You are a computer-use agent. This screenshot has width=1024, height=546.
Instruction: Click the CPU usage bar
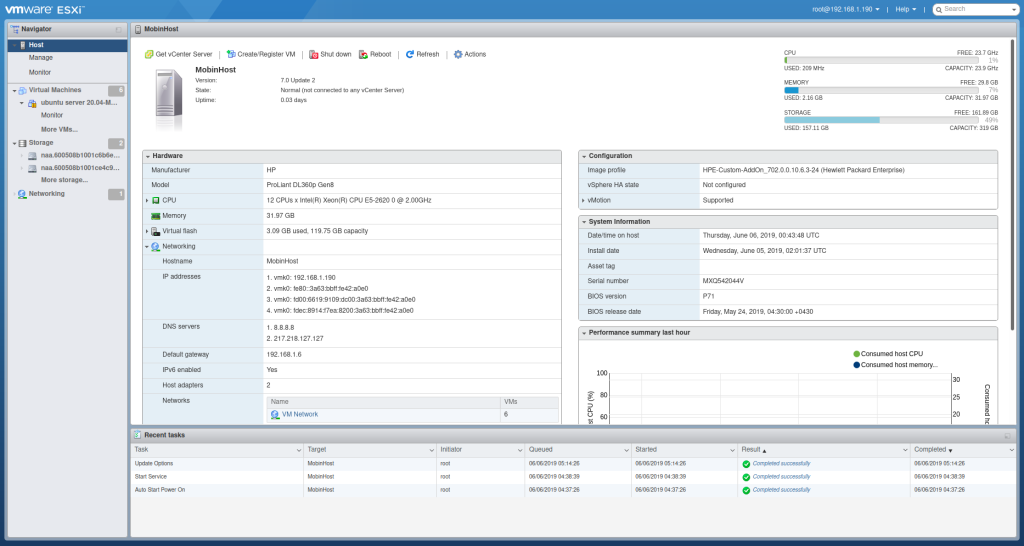tap(881, 60)
